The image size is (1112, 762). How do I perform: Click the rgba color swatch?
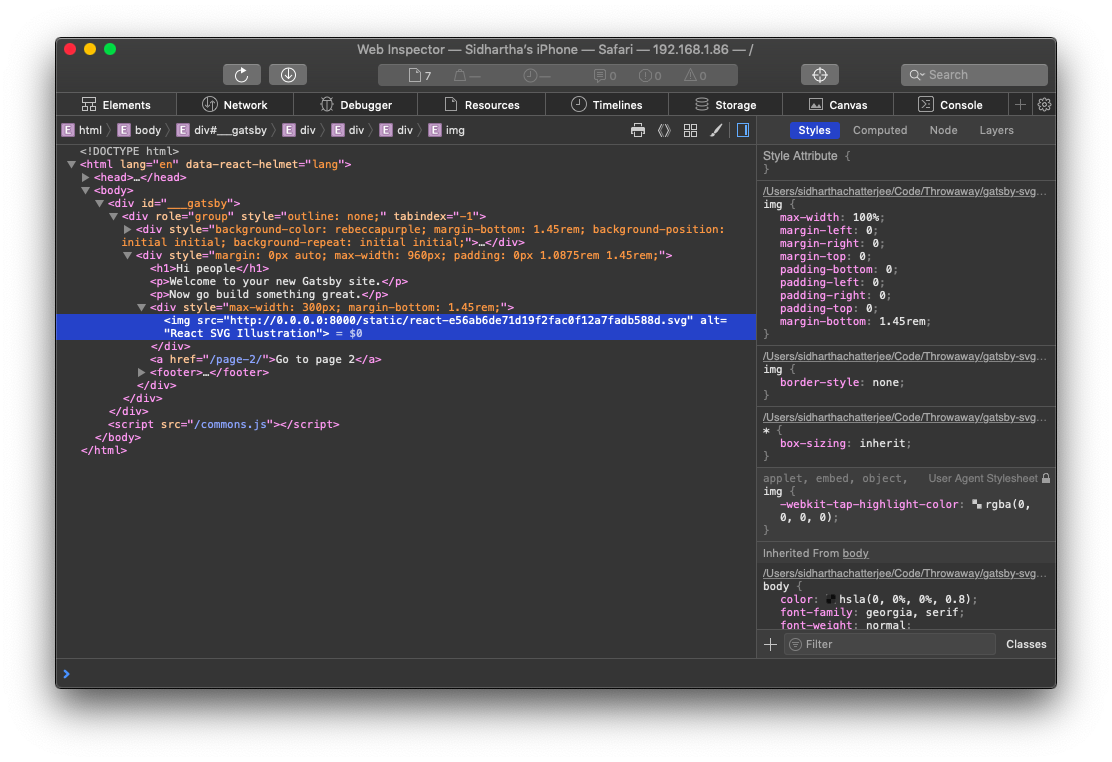point(977,504)
